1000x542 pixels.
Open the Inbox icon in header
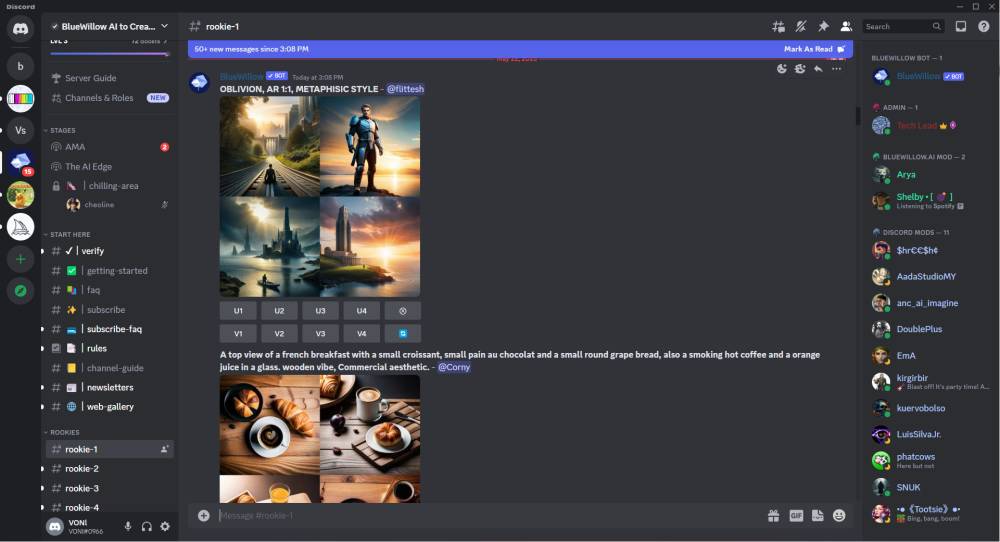click(x=960, y=26)
